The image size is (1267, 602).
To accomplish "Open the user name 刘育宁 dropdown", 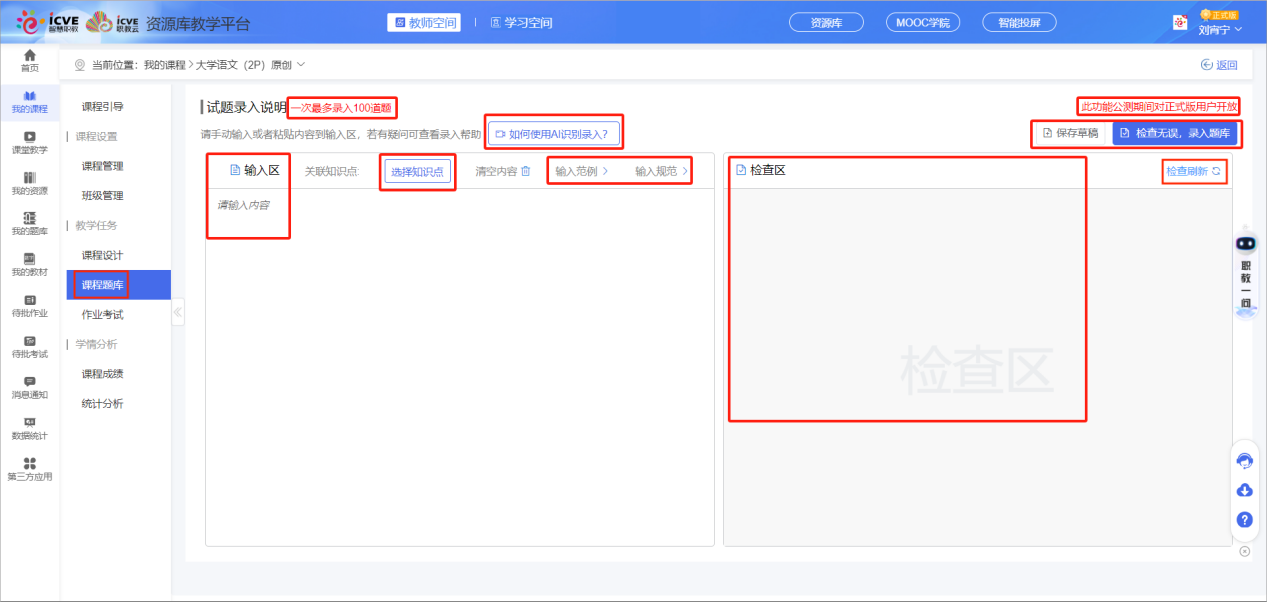I will point(1220,29).
